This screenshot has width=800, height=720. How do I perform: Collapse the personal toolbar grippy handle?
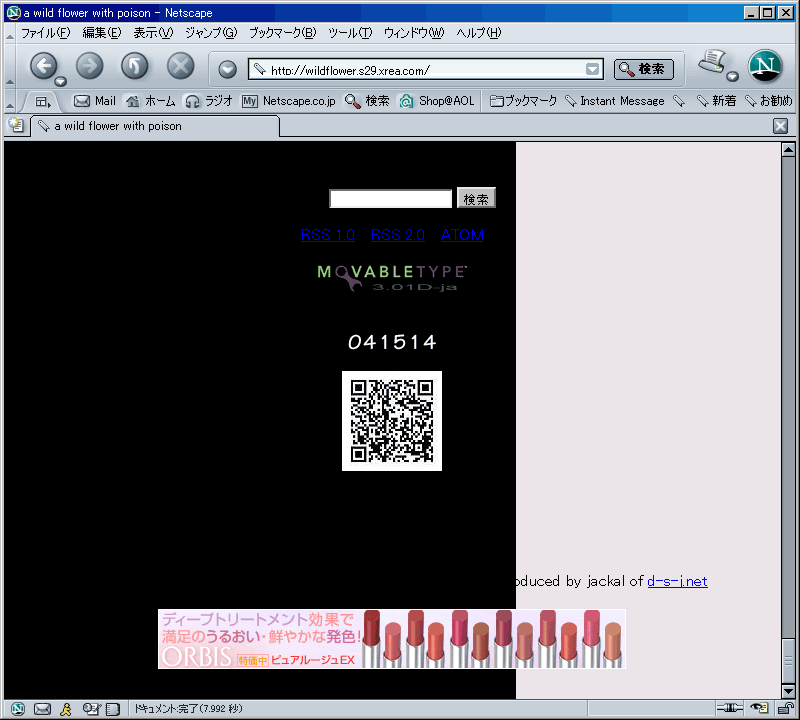click(x=9, y=101)
